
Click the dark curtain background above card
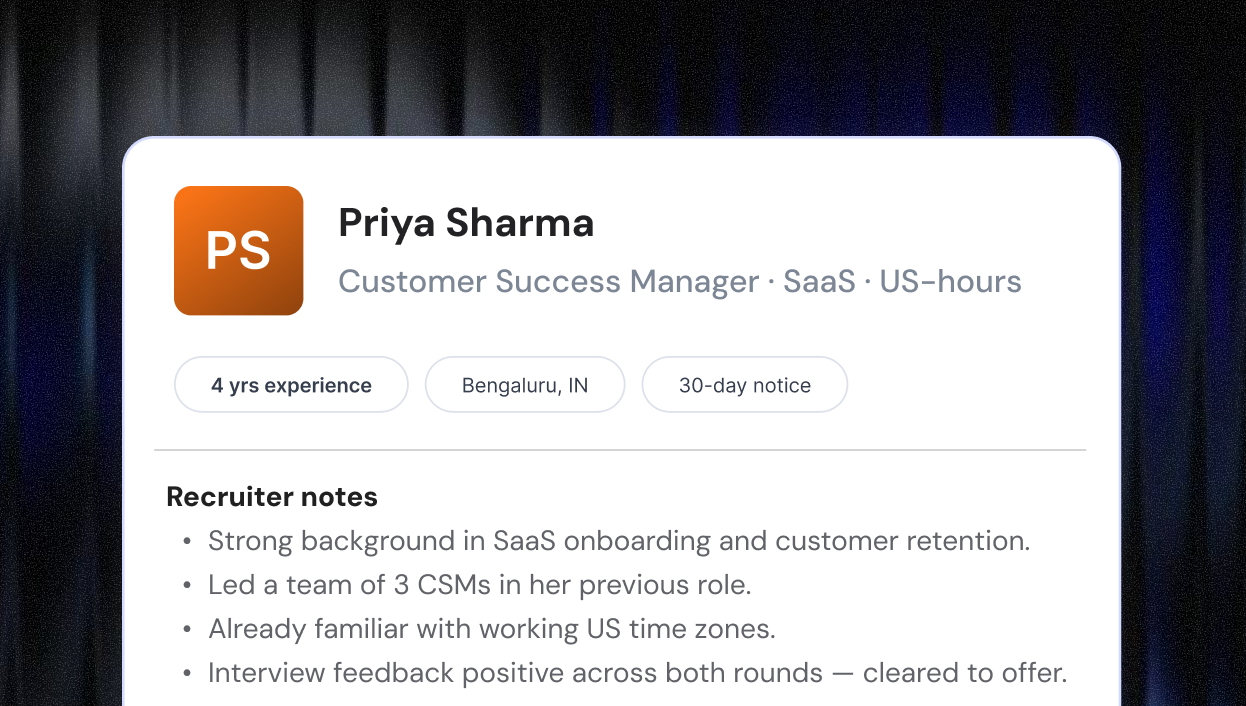622,66
